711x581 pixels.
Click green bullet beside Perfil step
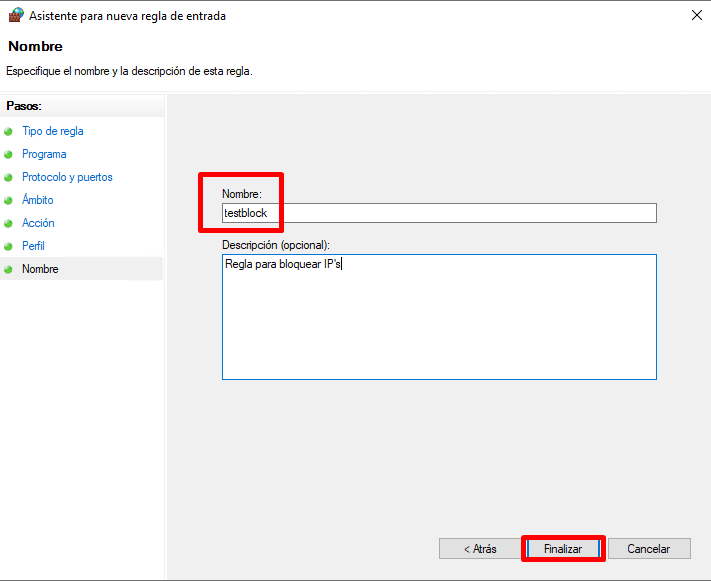(8, 246)
